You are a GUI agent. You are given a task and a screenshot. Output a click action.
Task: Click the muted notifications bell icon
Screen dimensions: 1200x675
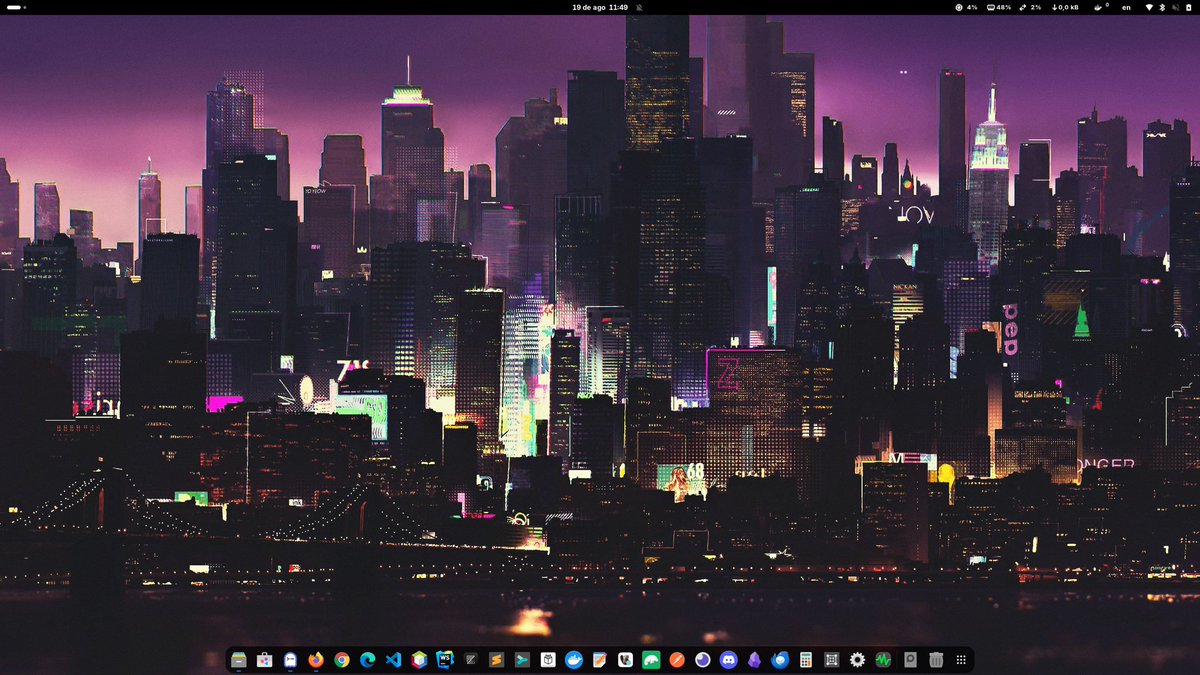640,7
